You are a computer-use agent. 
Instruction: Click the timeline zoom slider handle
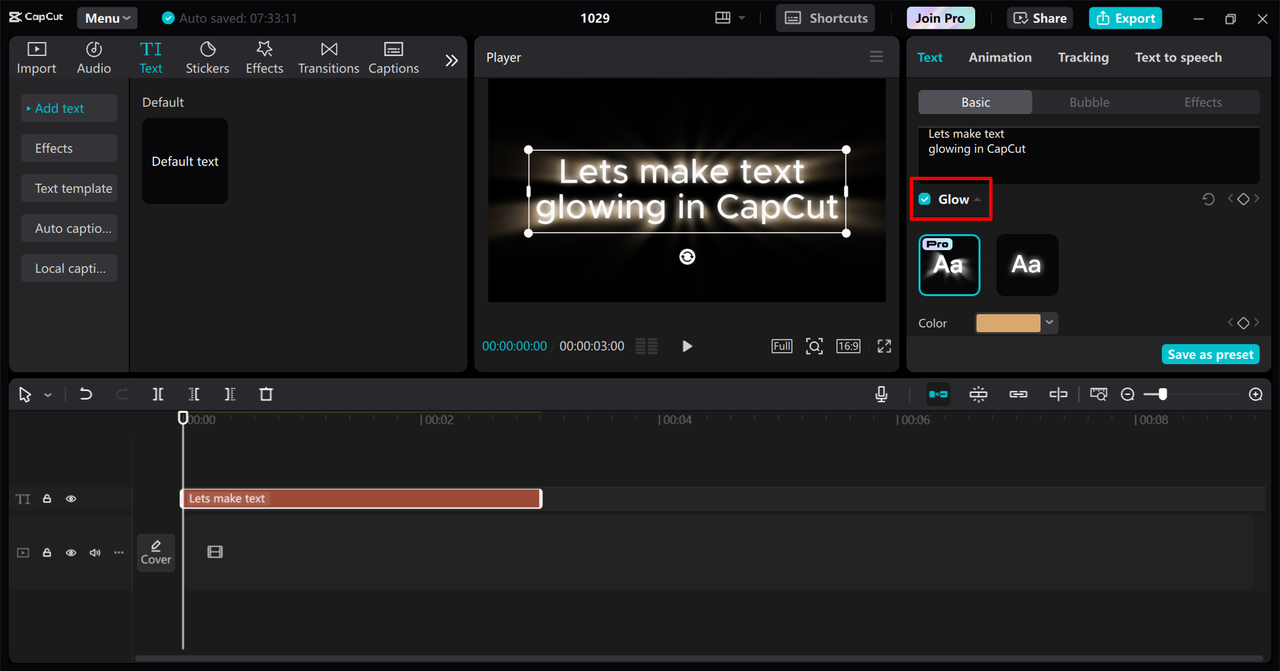(x=1162, y=395)
